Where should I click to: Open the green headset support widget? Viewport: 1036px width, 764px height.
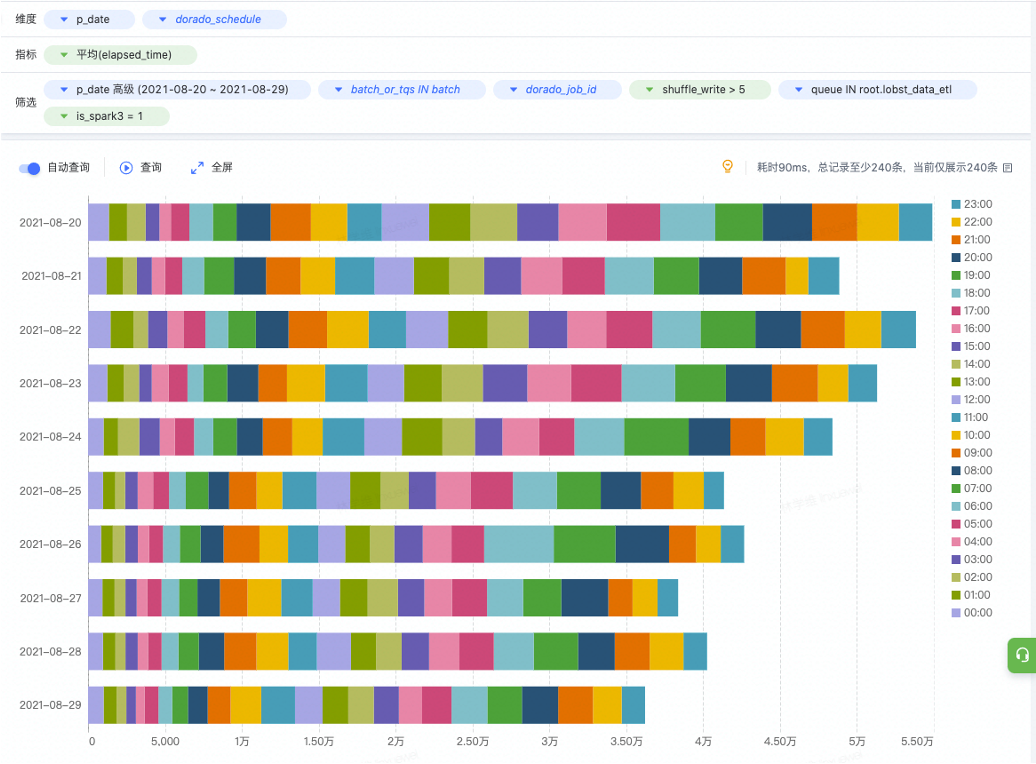1021,655
